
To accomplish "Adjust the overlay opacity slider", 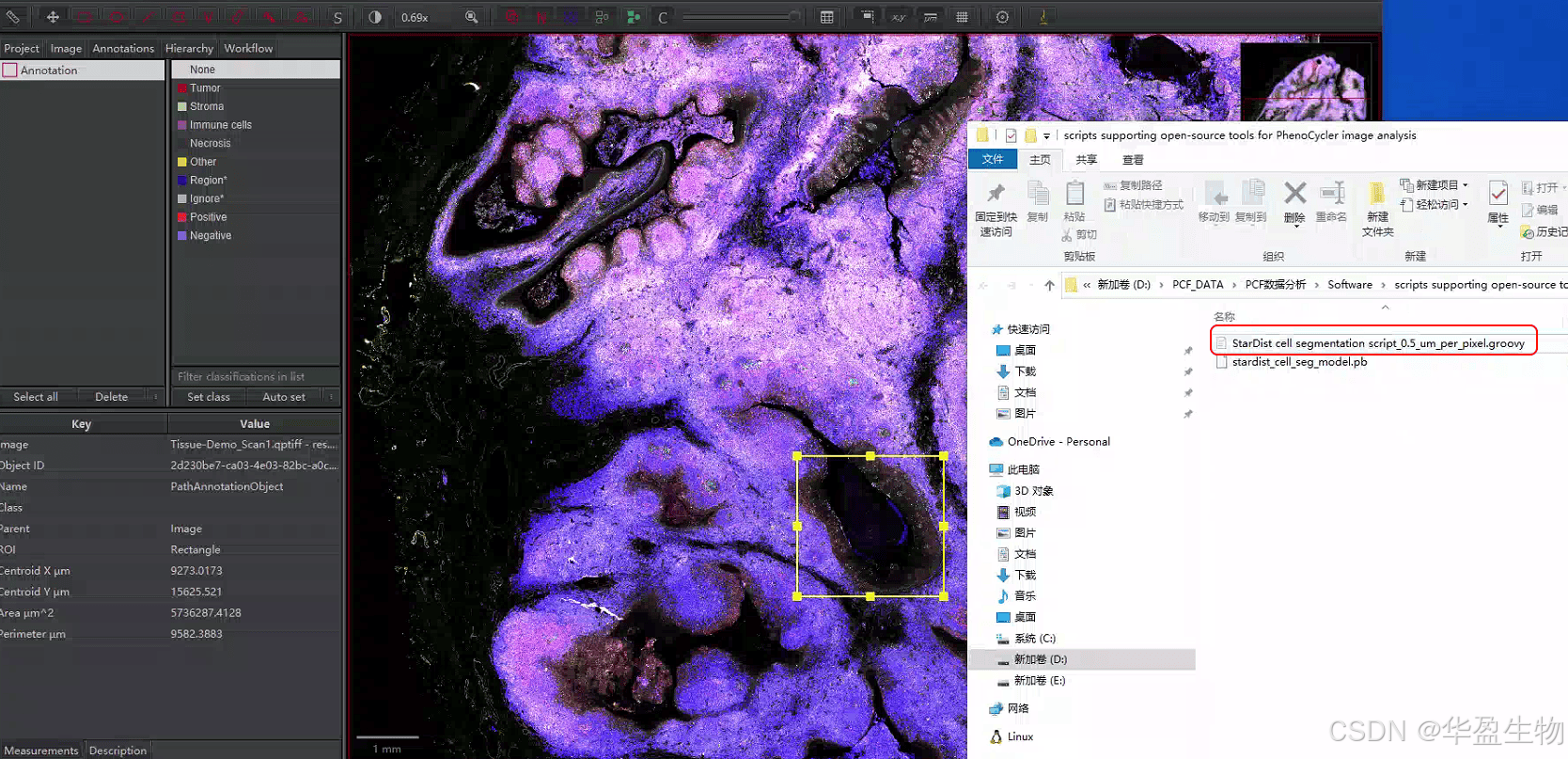I will pos(741,17).
